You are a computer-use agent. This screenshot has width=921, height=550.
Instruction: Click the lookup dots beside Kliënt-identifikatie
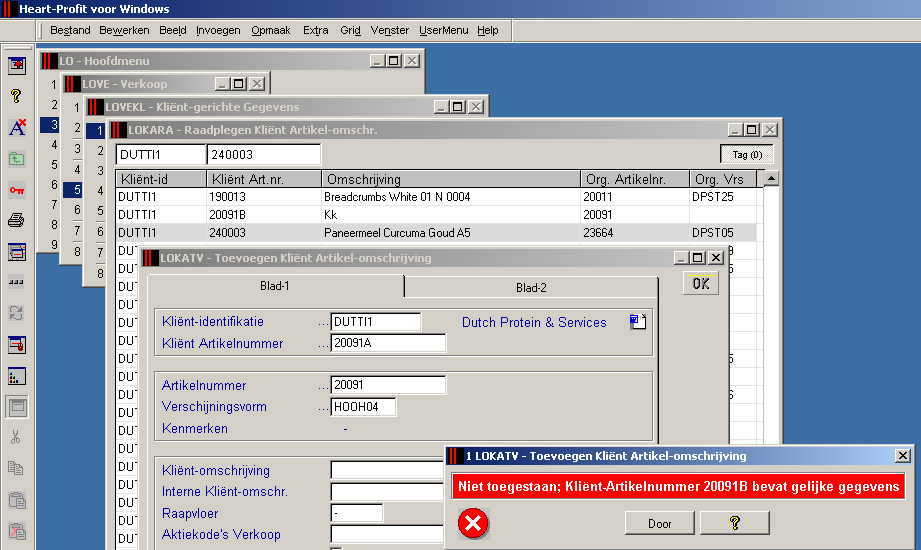323,323
